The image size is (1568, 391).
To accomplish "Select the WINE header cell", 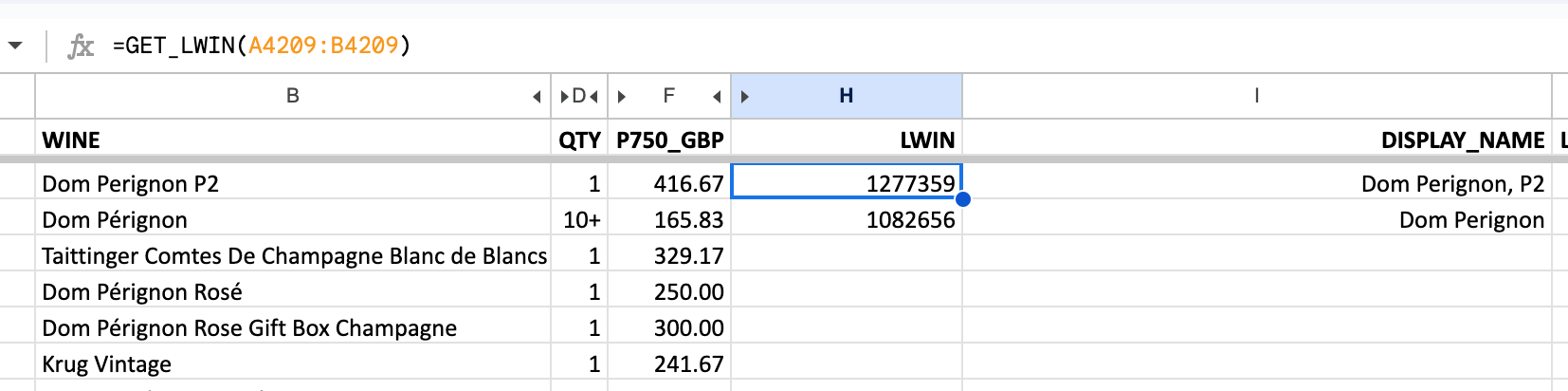I will click(x=293, y=140).
